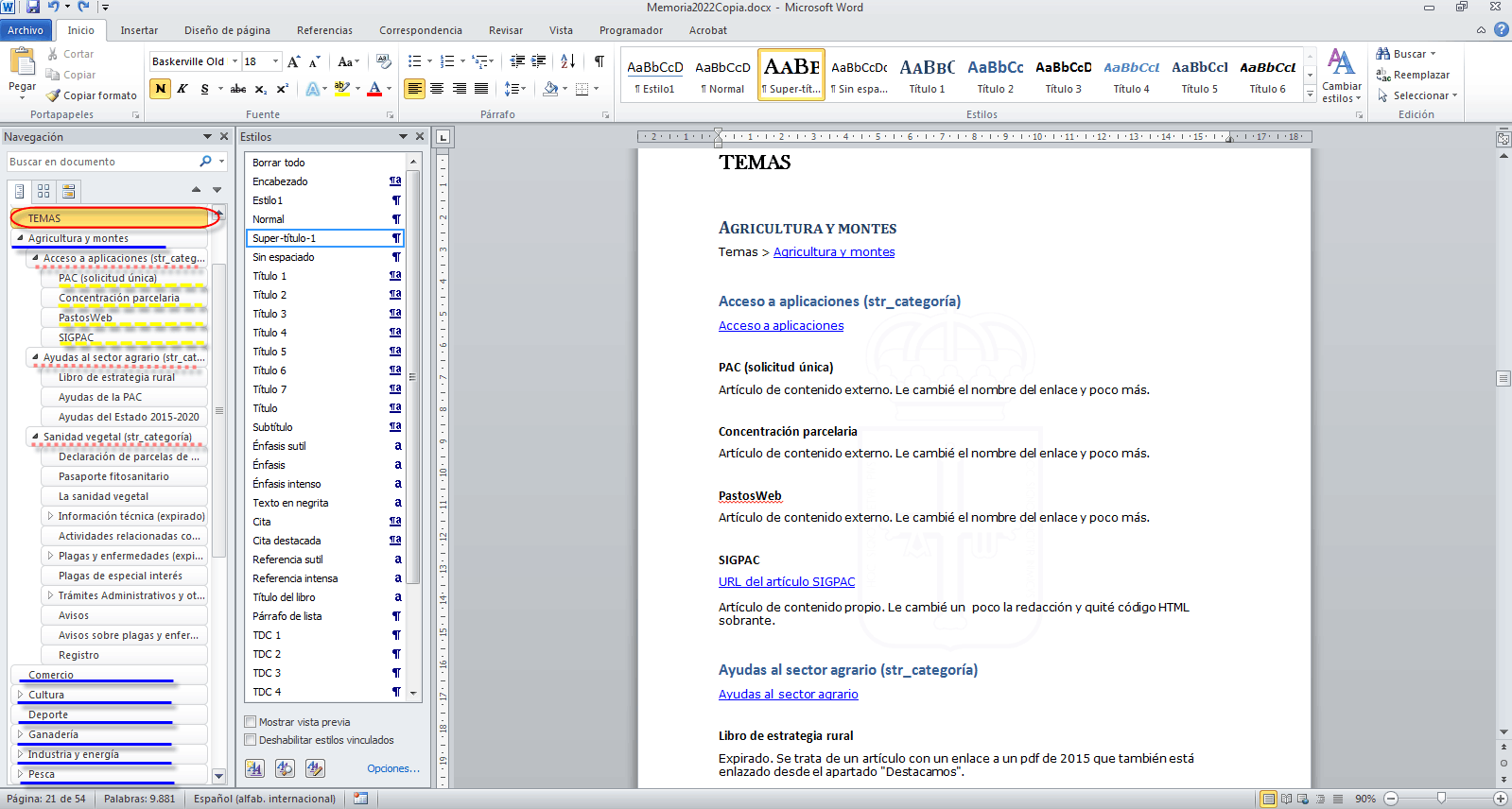
Task: Click the Opciones link in Estilos pane
Action: pos(393,768)
